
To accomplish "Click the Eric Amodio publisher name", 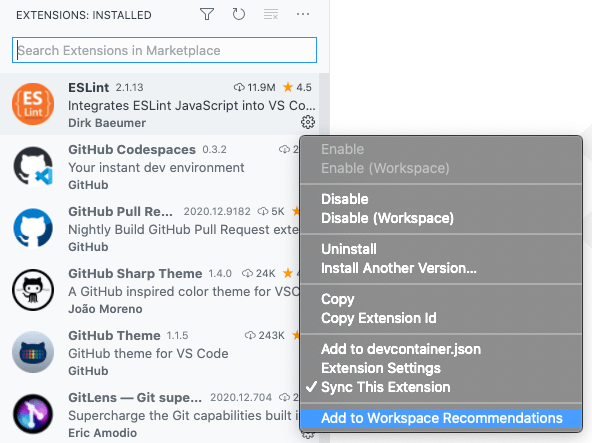I will pos(102,433).
